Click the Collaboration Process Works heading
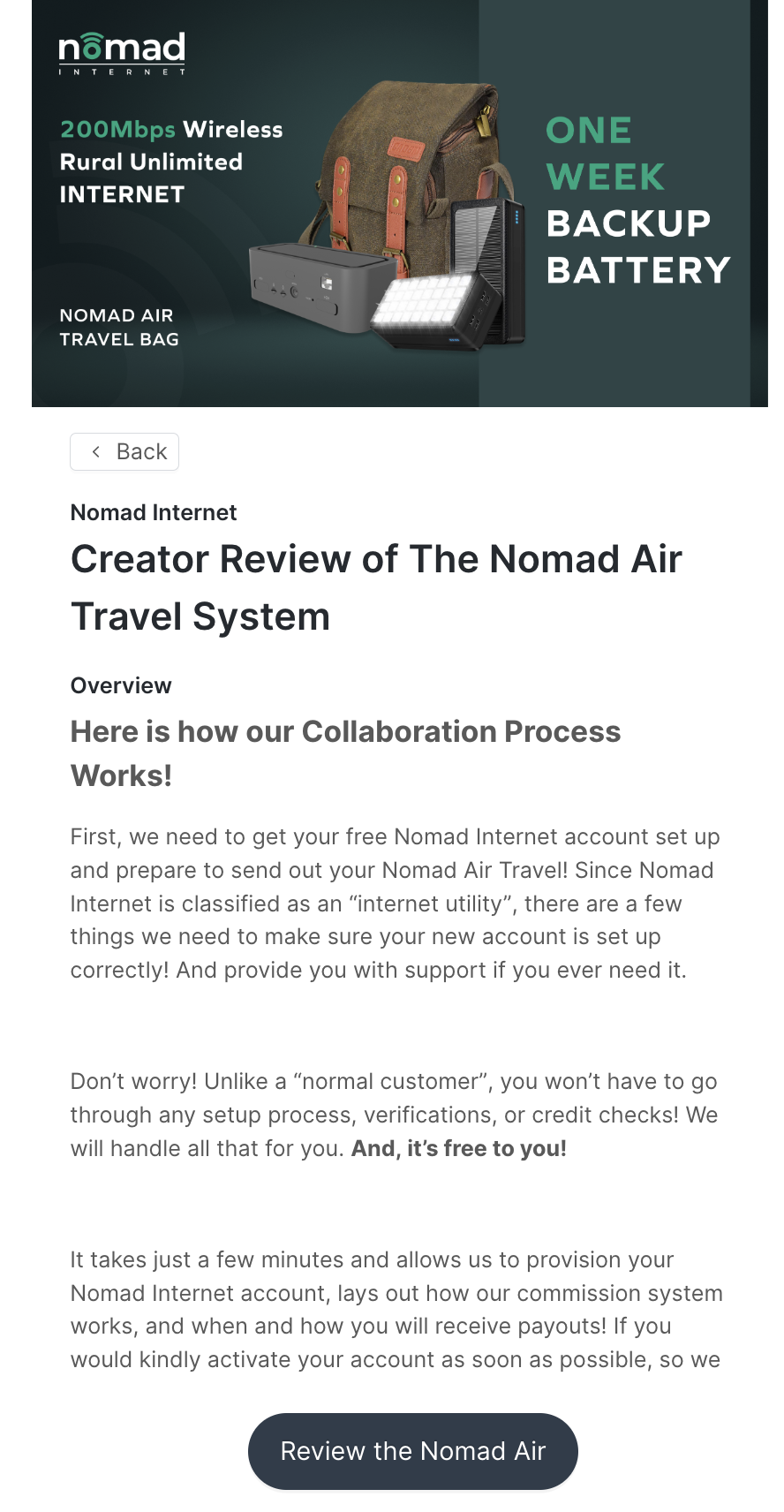784x1512 pixels. coord(345,753)
